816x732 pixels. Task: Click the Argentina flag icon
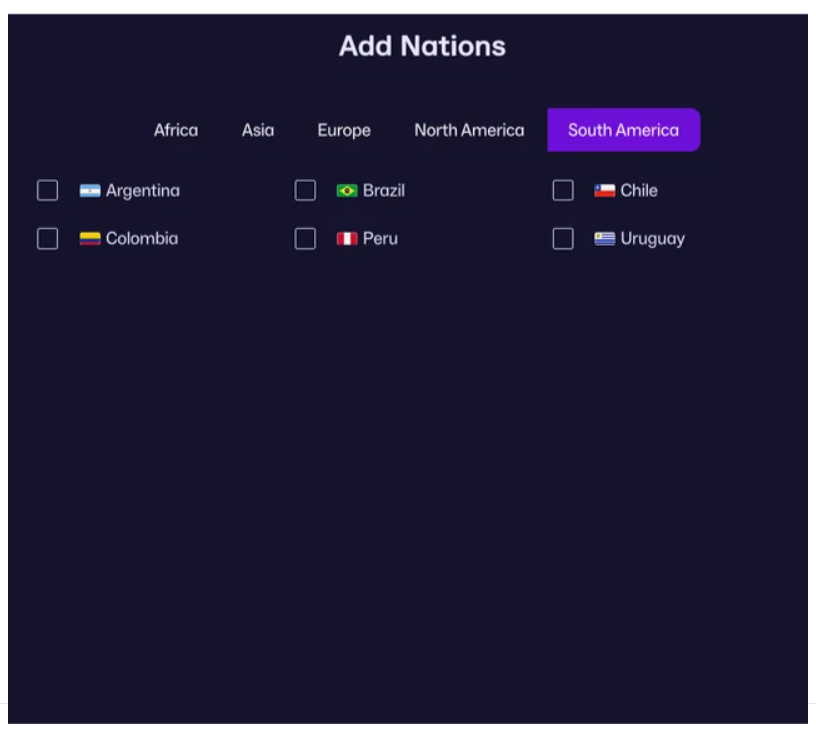pyautogui.click(x=90, y=191)
